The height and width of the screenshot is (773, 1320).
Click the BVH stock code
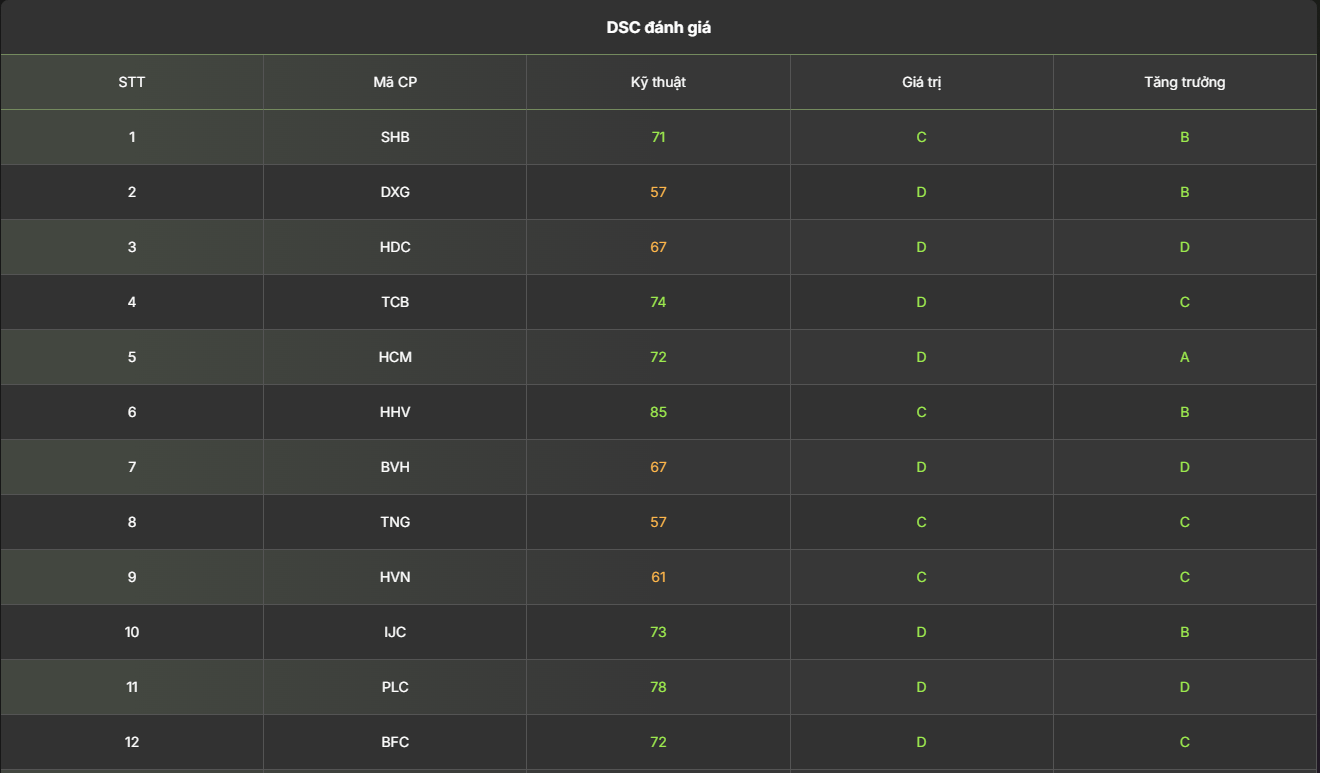pos(395,467)
